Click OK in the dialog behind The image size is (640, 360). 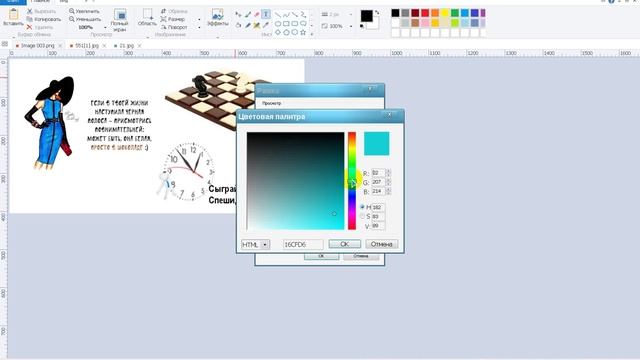click(321, 256)
